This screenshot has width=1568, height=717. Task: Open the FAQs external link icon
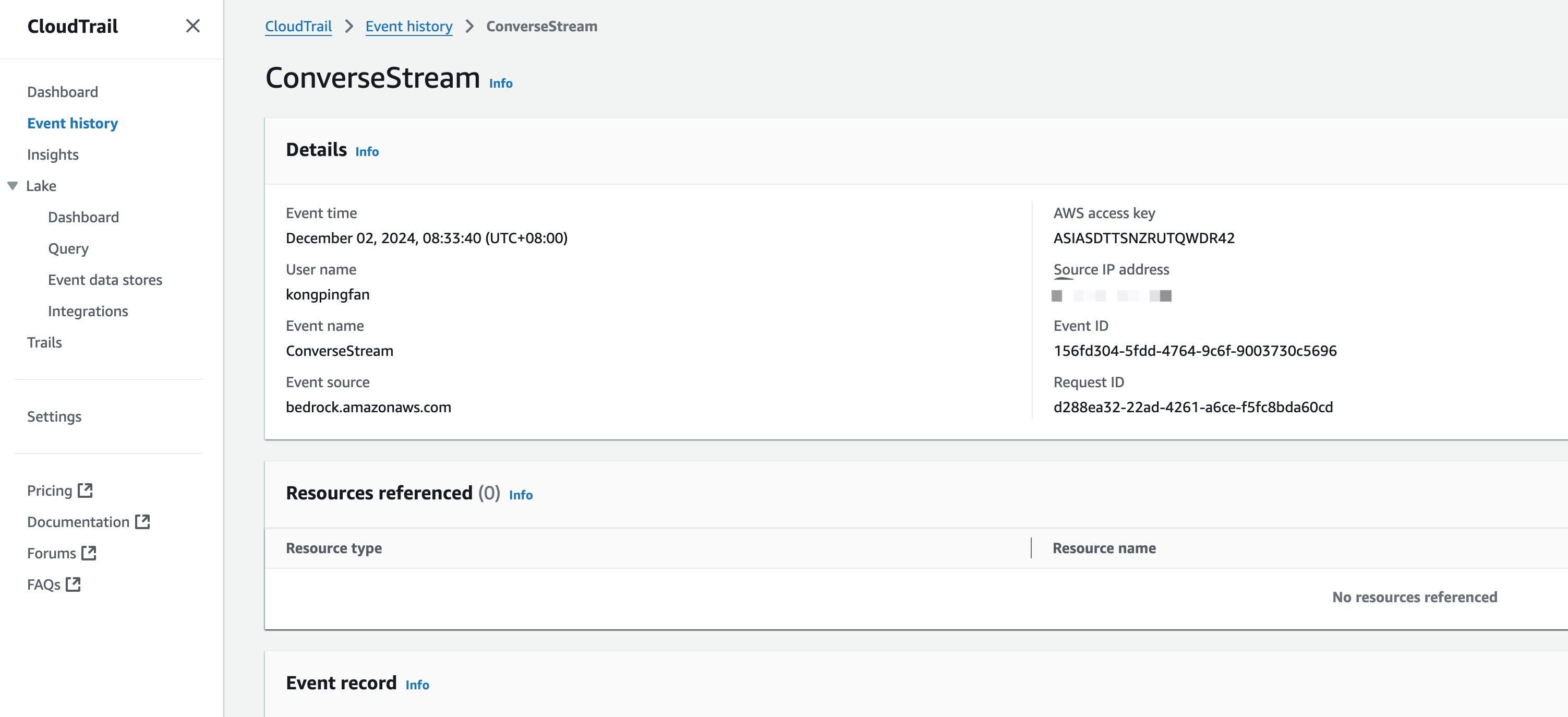pyautogui.click(x=73, y=583)
